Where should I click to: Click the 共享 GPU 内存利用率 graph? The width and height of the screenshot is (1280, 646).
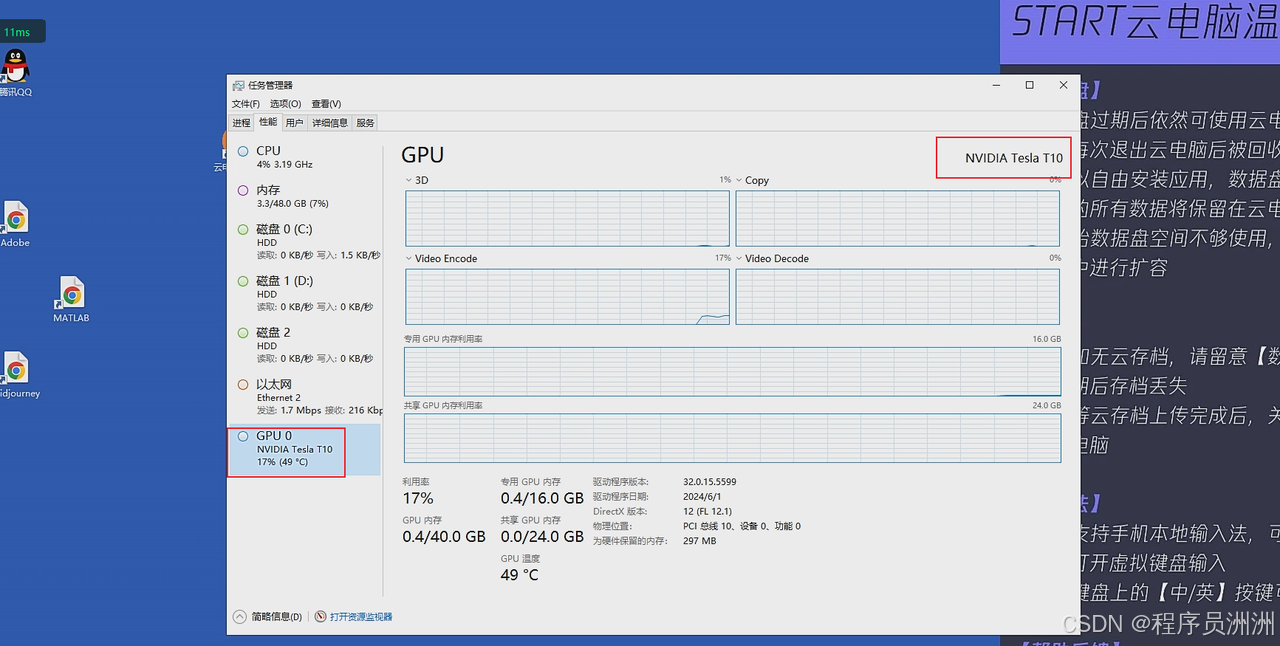[x=732, y=437]
